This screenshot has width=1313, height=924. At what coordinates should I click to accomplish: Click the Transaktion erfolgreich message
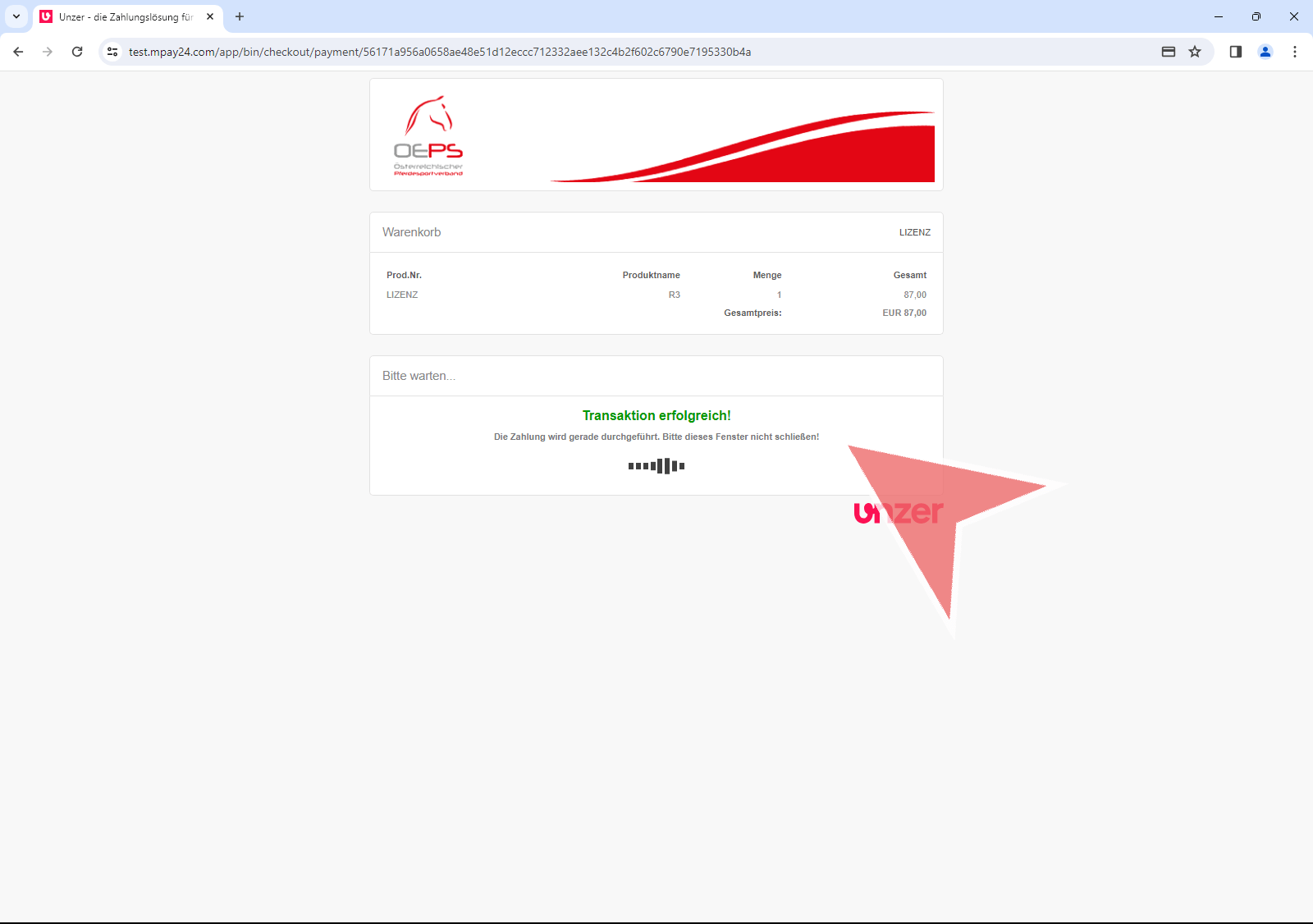point(656,416)
